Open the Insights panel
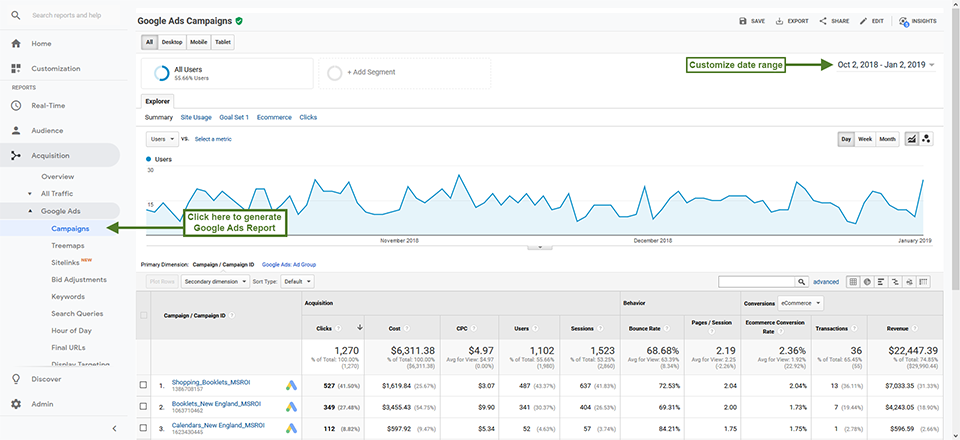 917,21
